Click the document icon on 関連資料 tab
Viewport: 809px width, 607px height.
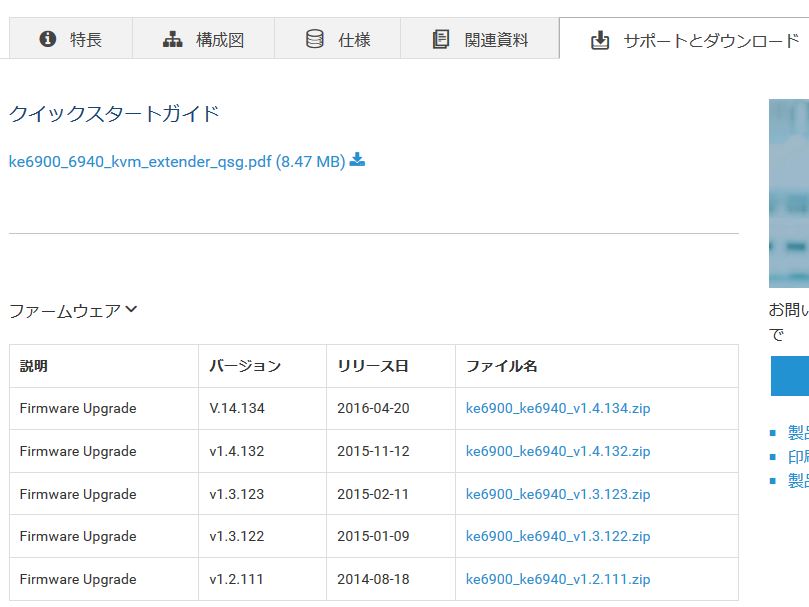pos(441,40)
